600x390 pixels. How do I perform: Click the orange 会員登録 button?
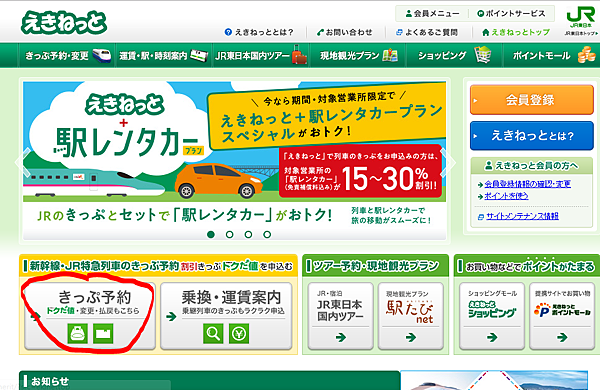[532, 100]
